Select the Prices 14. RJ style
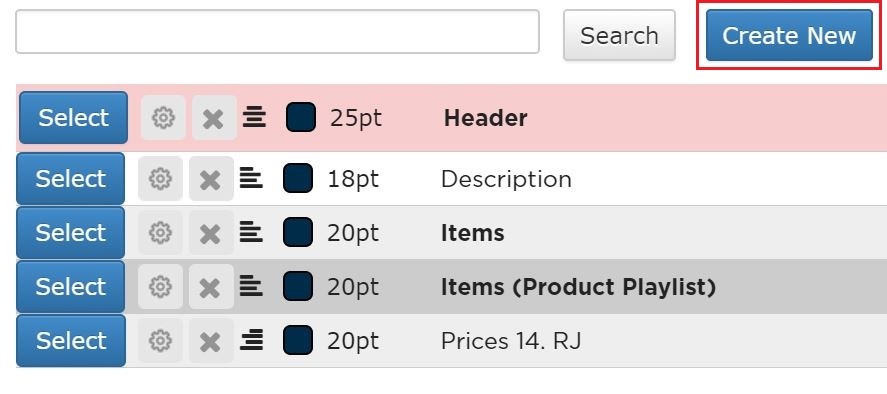 [71, 340]
